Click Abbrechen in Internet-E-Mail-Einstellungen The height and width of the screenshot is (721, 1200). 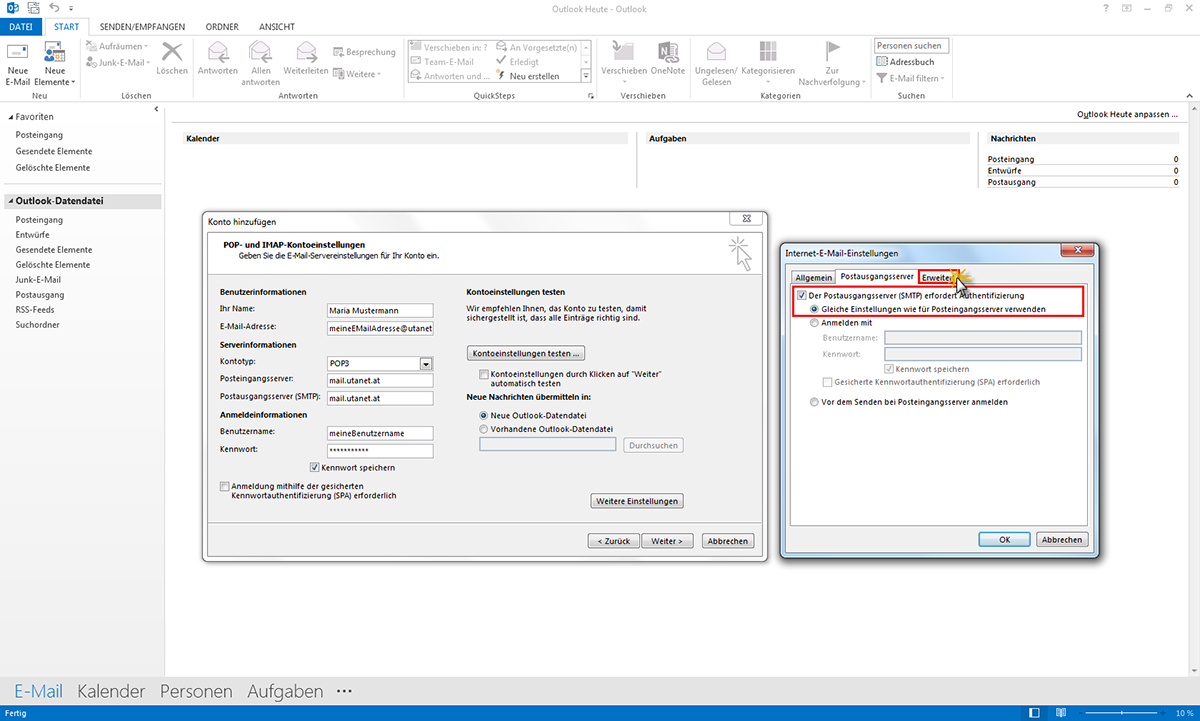tap(1061, 539)
